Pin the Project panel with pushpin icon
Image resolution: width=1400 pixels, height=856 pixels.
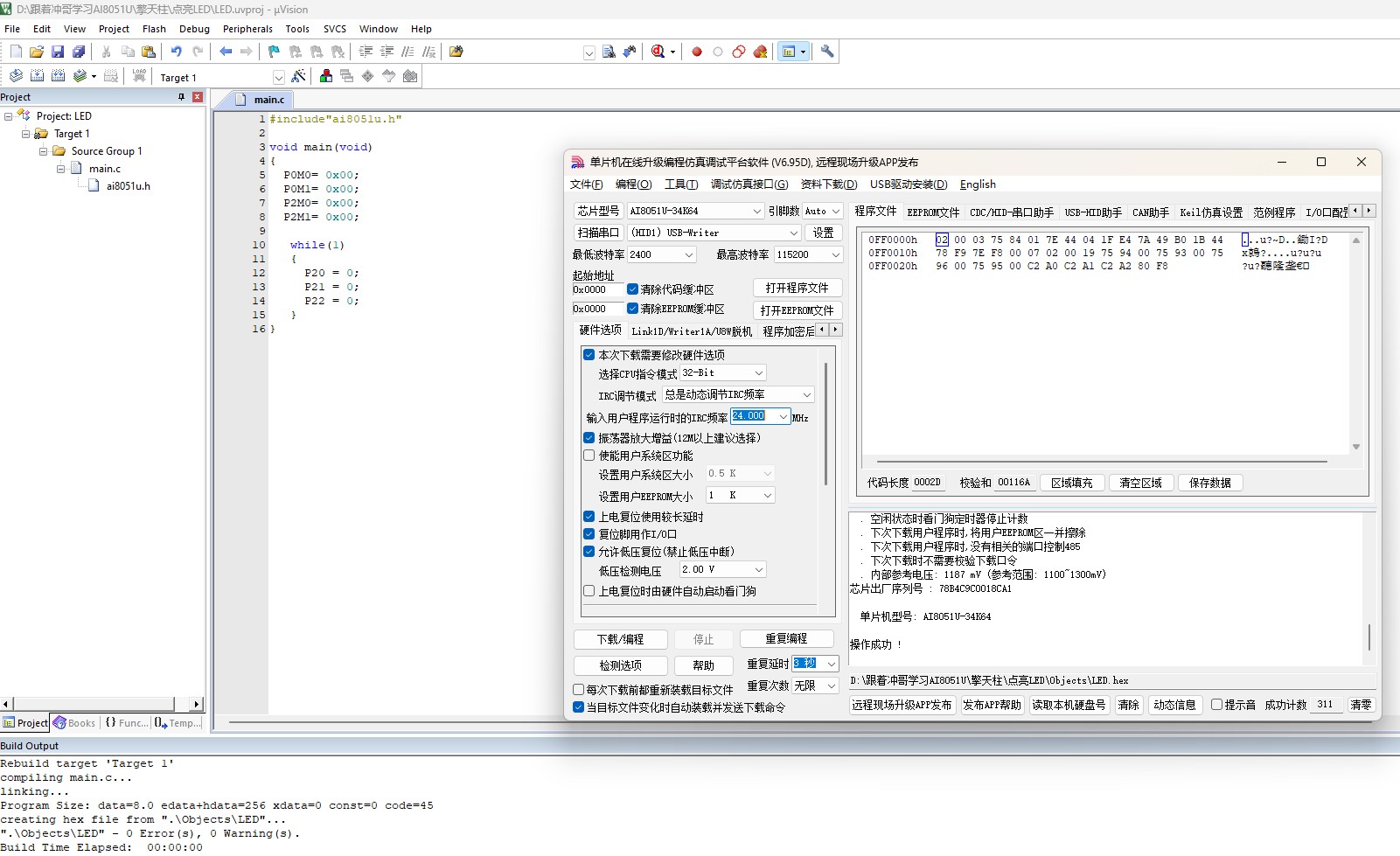click(x=182, y=97)
